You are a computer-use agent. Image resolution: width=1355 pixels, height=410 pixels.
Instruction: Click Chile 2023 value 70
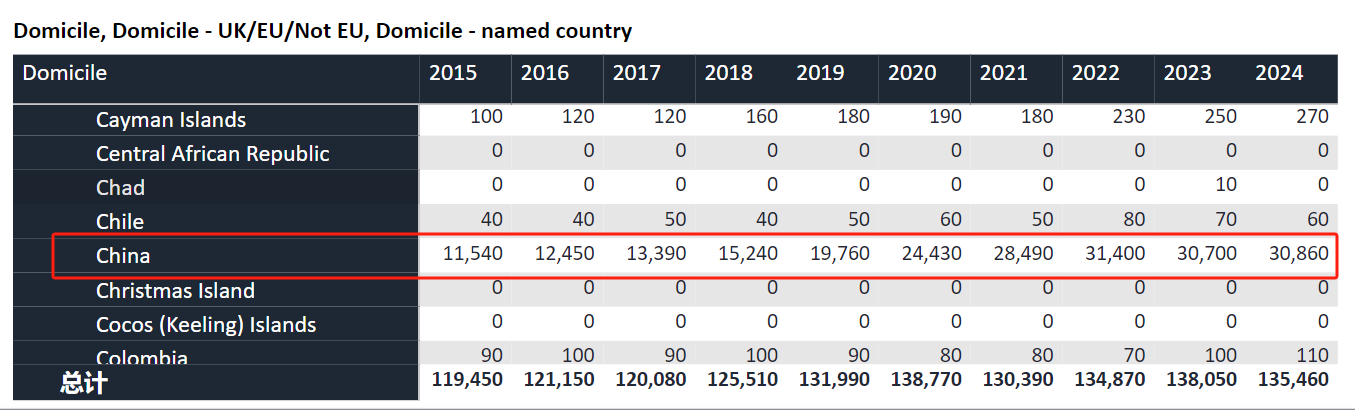coord(1226,219)
